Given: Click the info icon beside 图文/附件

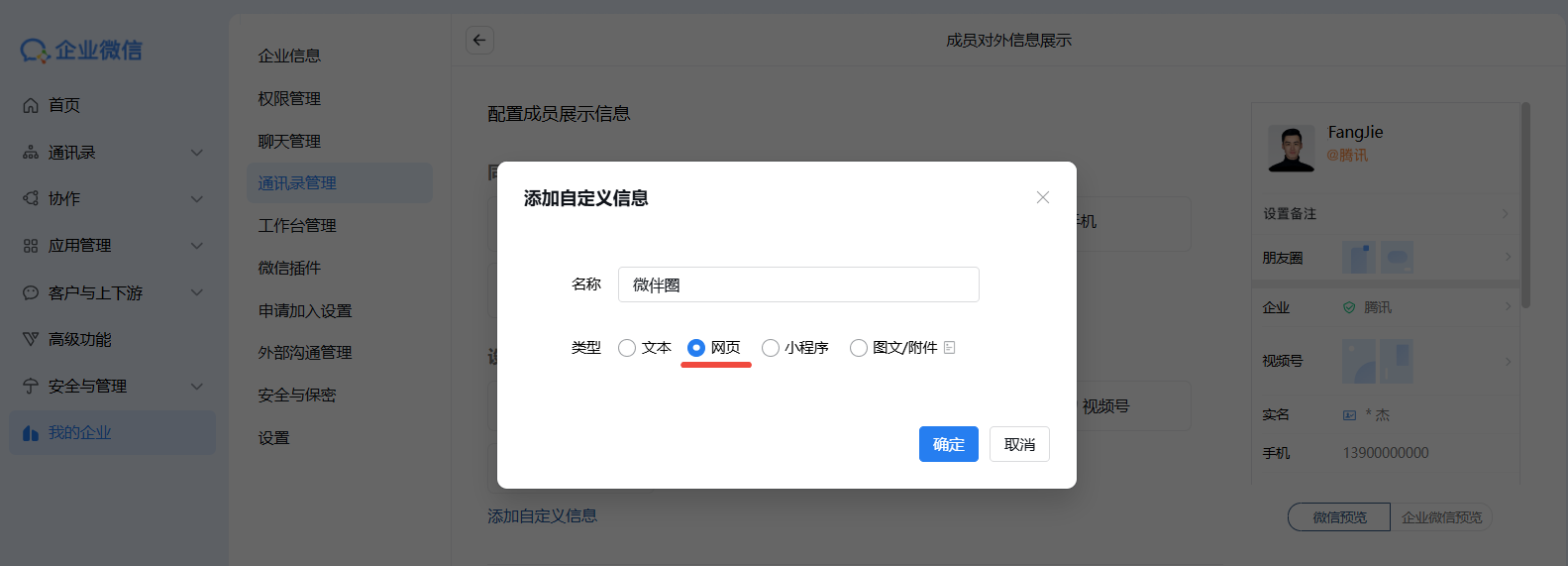Looking at the screenshot, I should click(950, 348).
